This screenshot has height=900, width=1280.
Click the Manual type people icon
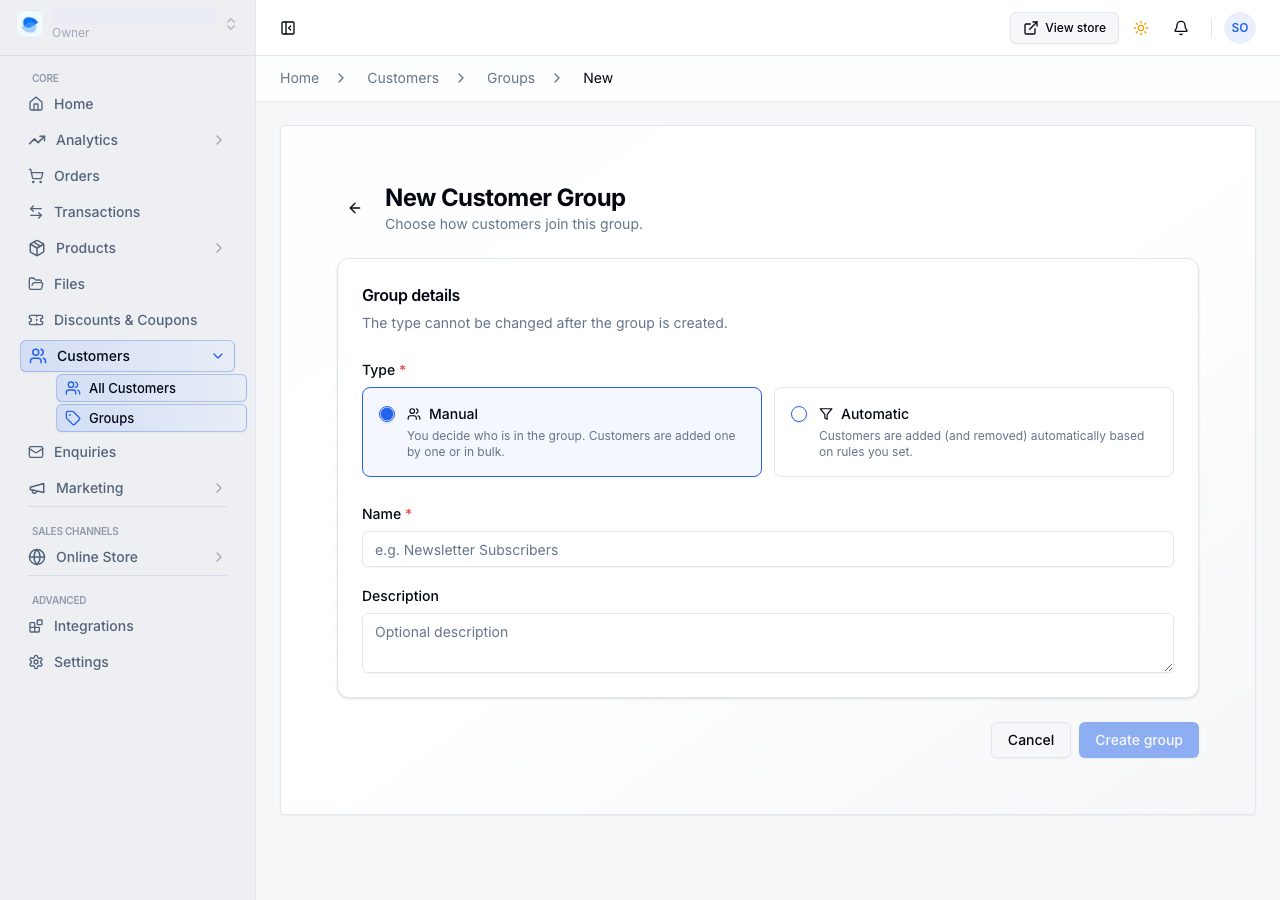[414, 414]
